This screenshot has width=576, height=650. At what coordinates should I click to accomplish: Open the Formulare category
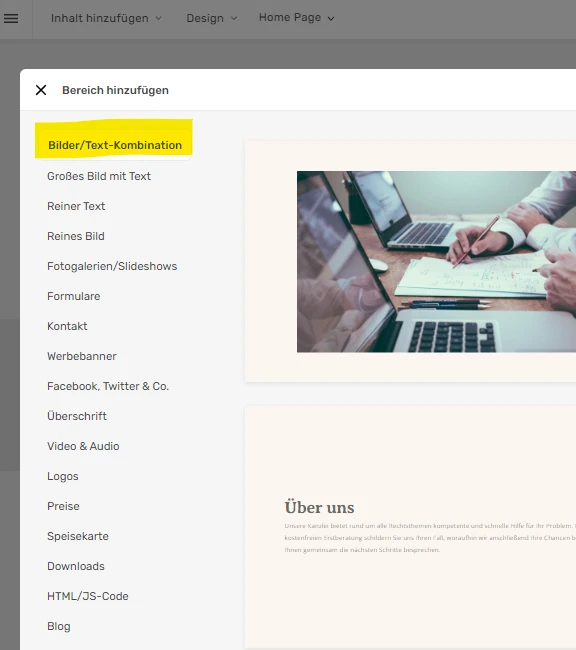[x=73, y=296]
